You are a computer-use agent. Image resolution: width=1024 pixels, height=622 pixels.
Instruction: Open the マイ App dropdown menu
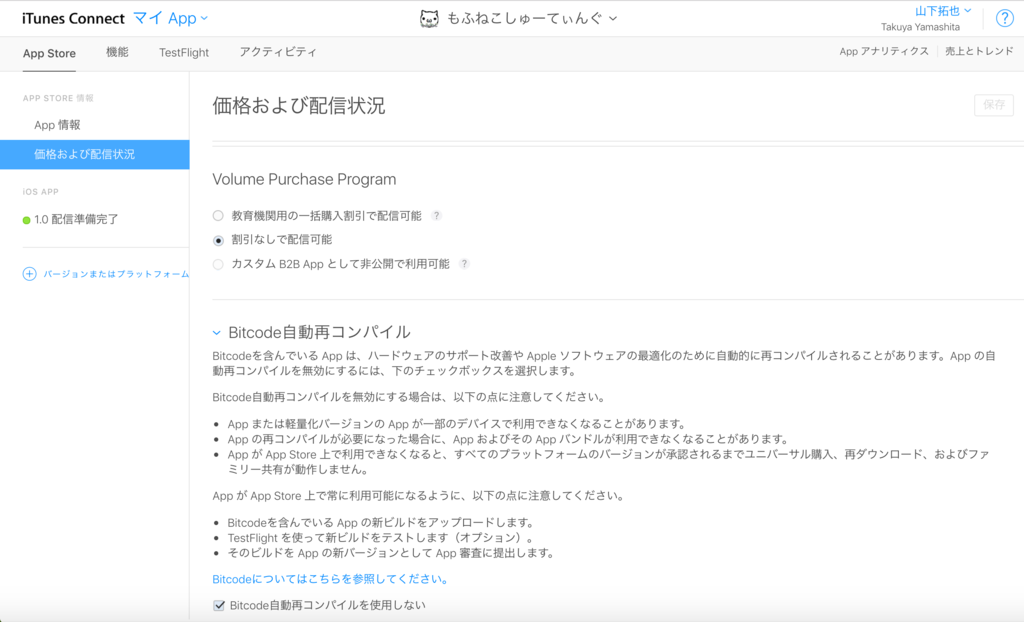(x=170, y=18)
